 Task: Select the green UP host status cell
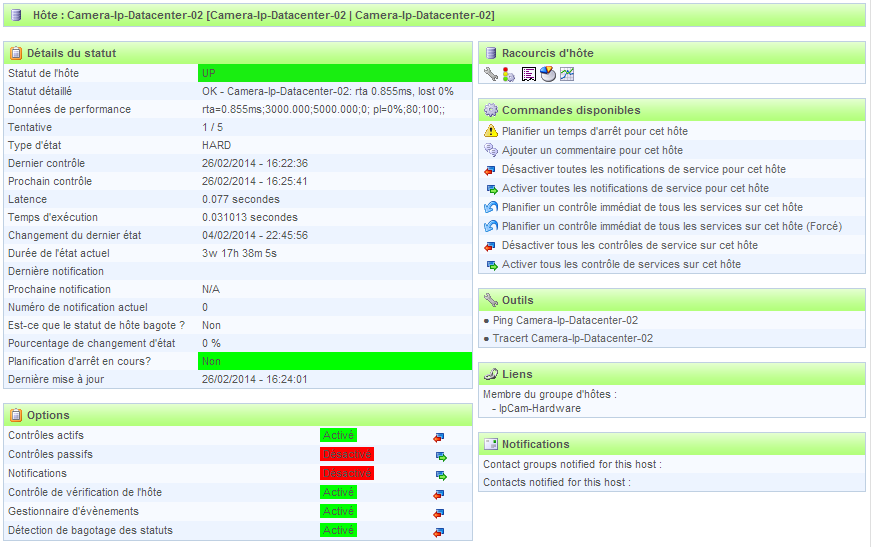[x=335, y=73]
